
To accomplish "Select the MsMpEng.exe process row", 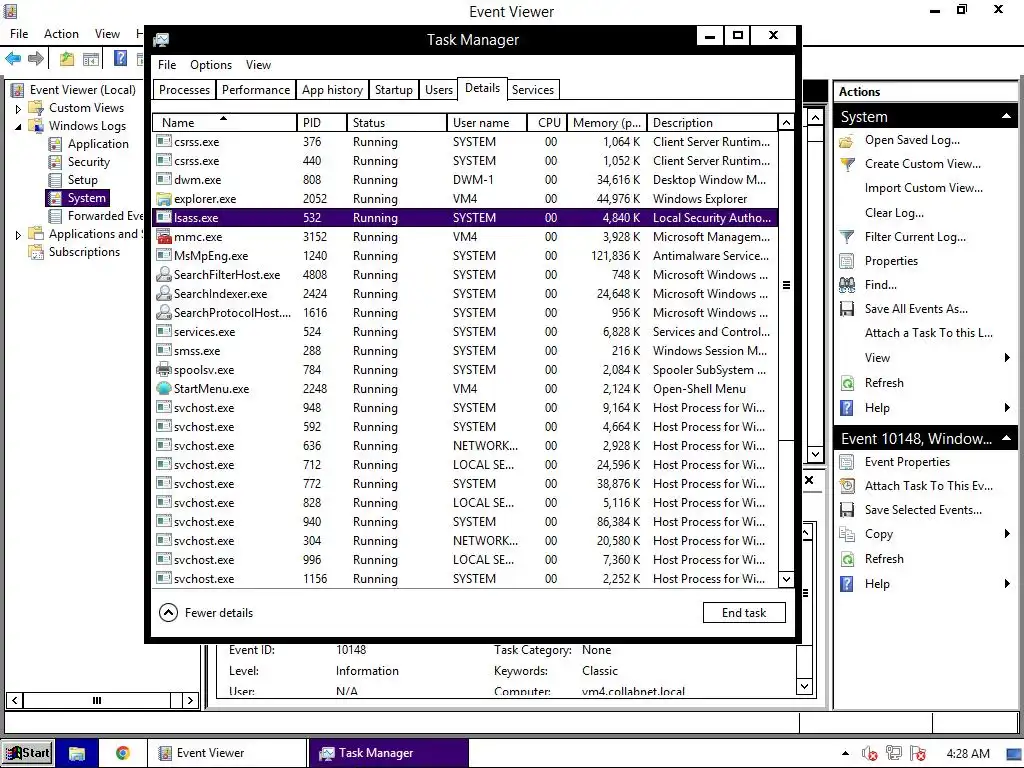I will [x=465, y=256].
